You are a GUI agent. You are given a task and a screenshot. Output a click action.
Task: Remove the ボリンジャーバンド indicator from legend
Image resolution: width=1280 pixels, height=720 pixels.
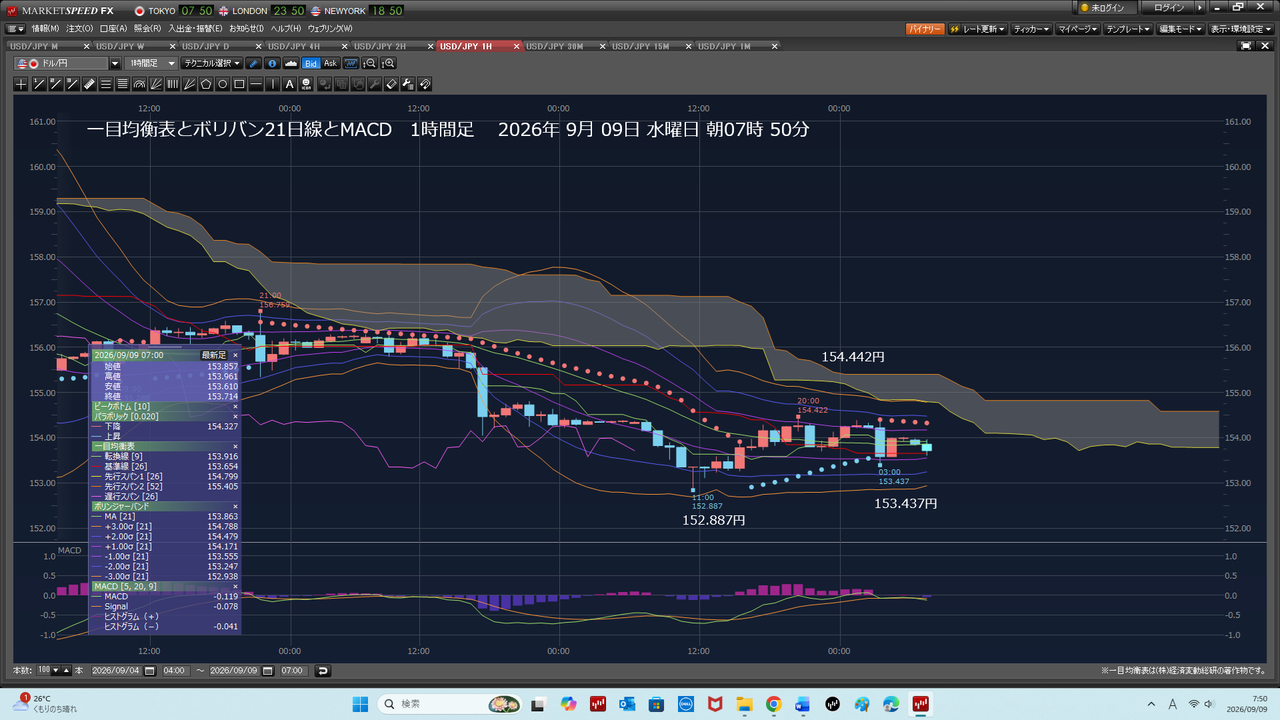236,506
